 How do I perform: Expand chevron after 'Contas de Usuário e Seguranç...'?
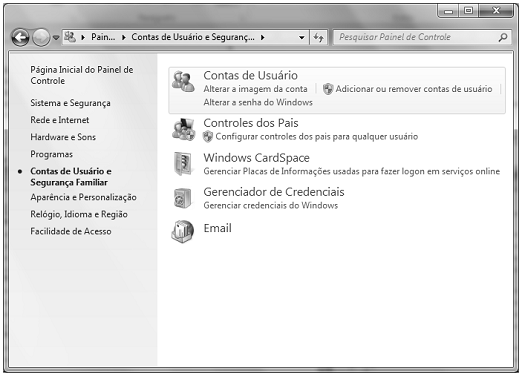263,37
